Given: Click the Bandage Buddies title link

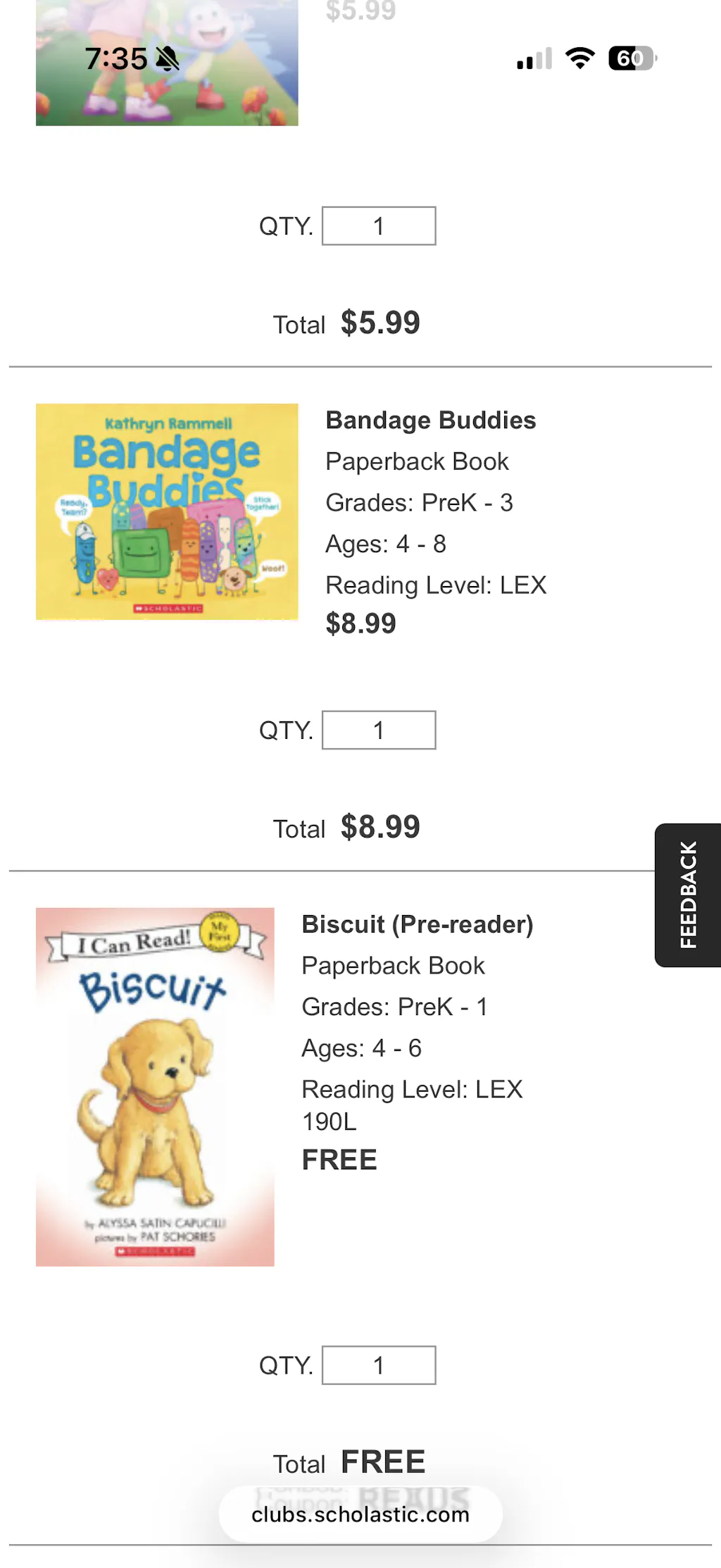Looking at the screenshot, I should pos(430,421).
